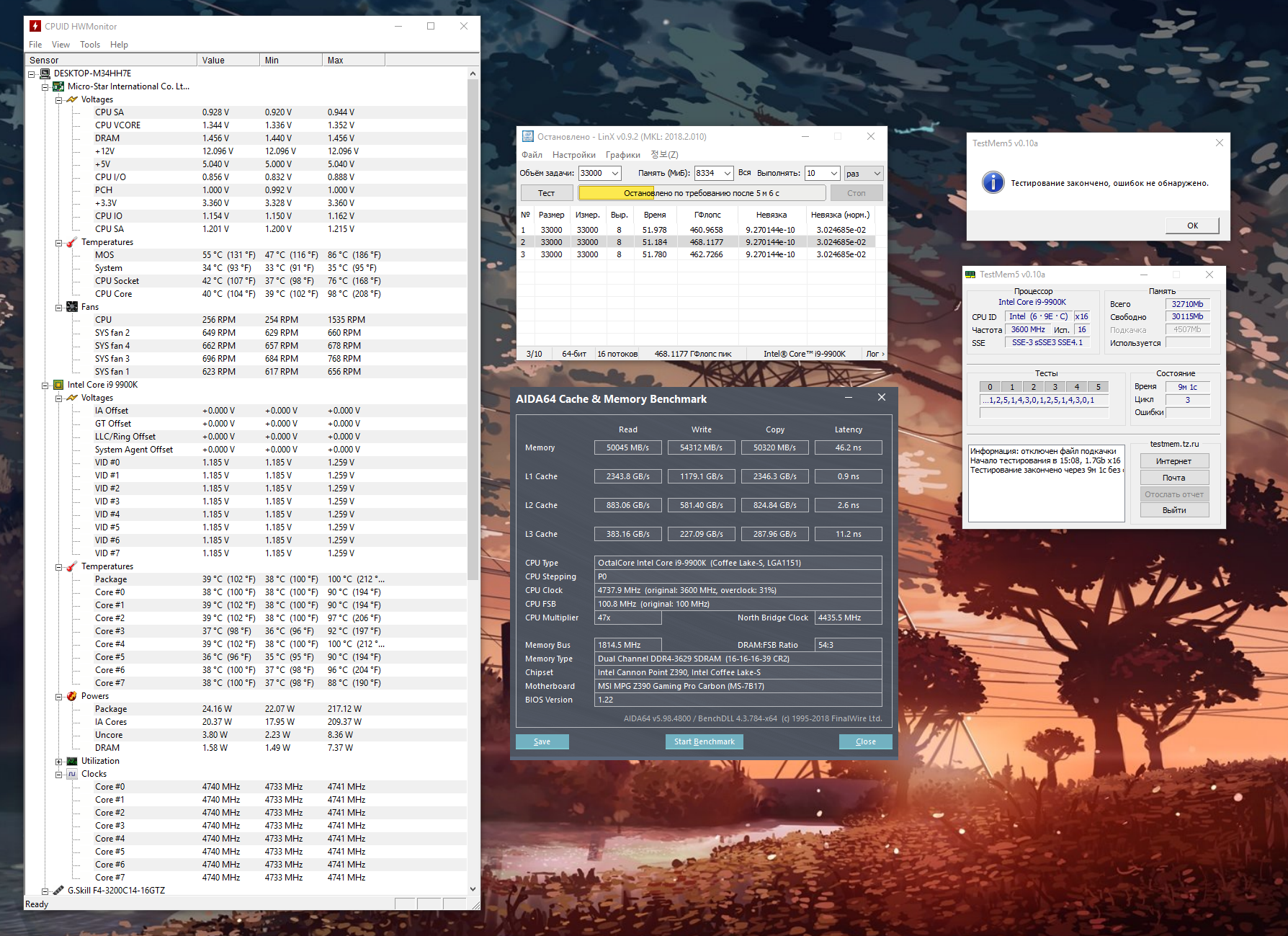The height and width of the screenshot is (936, 1288).
Task: Click the HWMonitor vertical scrollbar down arrow
Action: point(473,888)
